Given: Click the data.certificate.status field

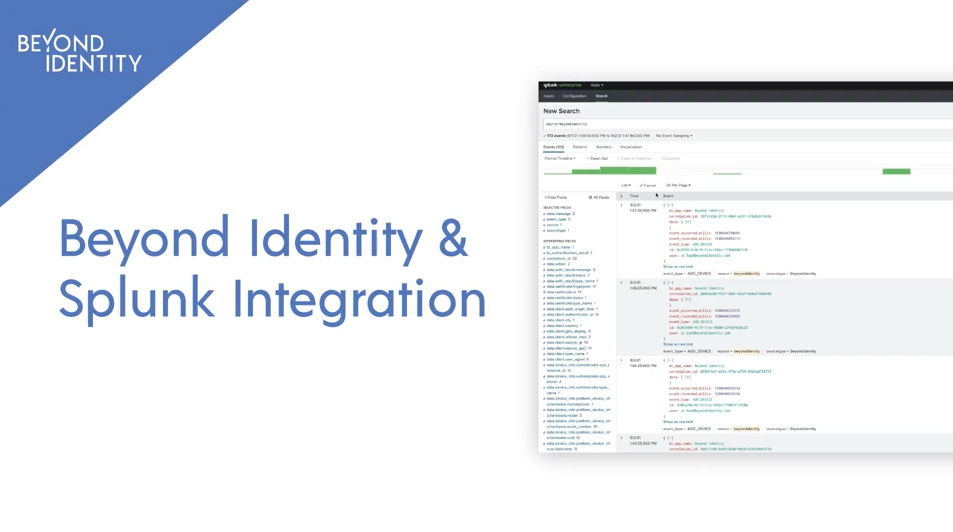Looking at the screenshot, I should pos(565,298).
